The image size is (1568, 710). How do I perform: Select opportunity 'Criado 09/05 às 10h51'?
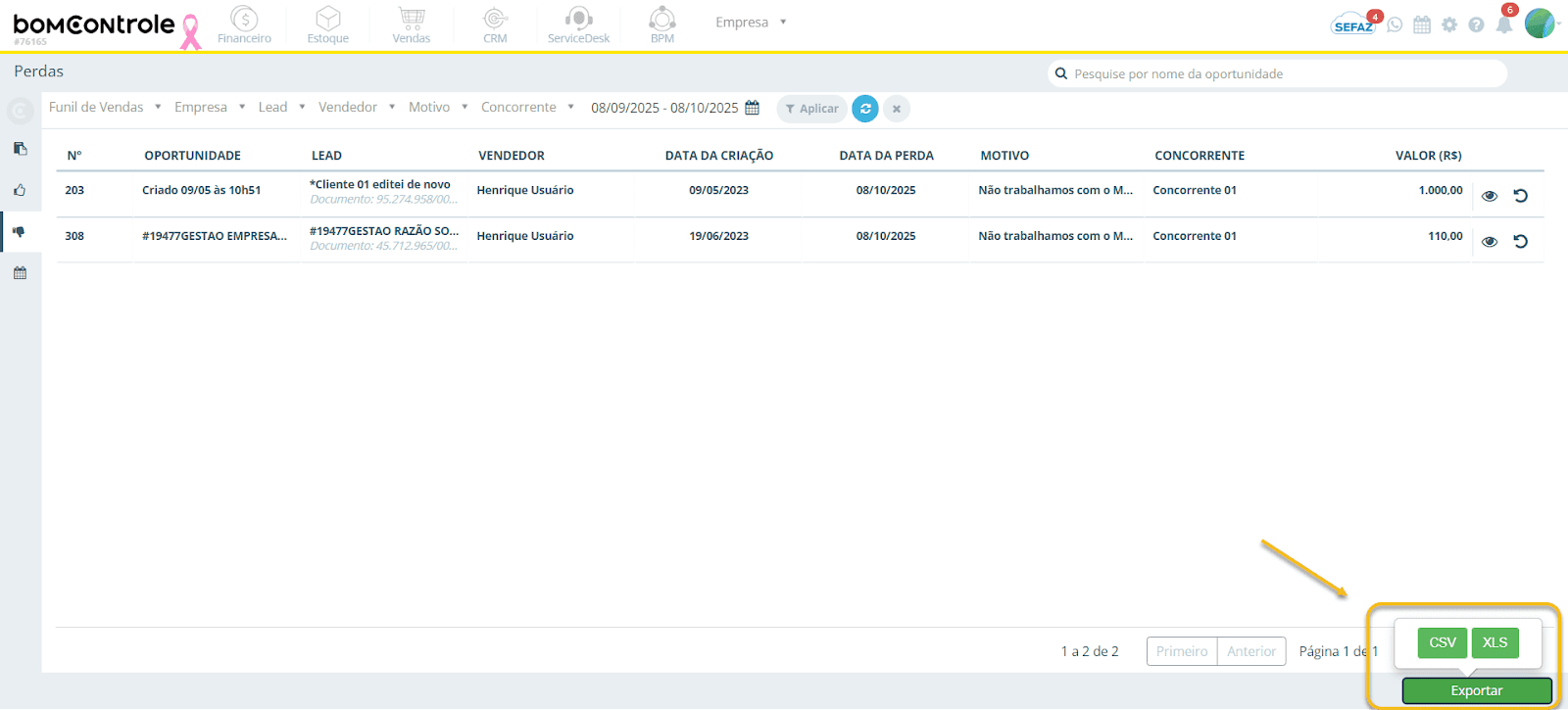pos(202,190)
